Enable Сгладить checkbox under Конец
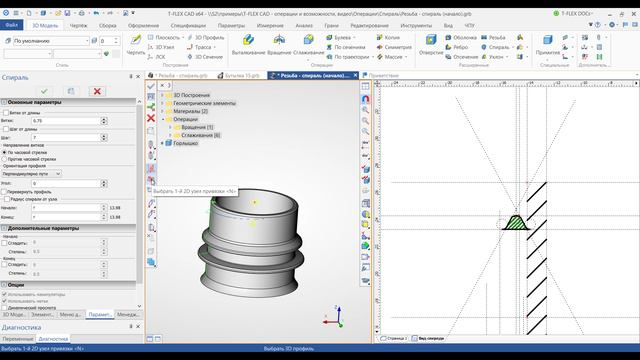 click(4, 264)
